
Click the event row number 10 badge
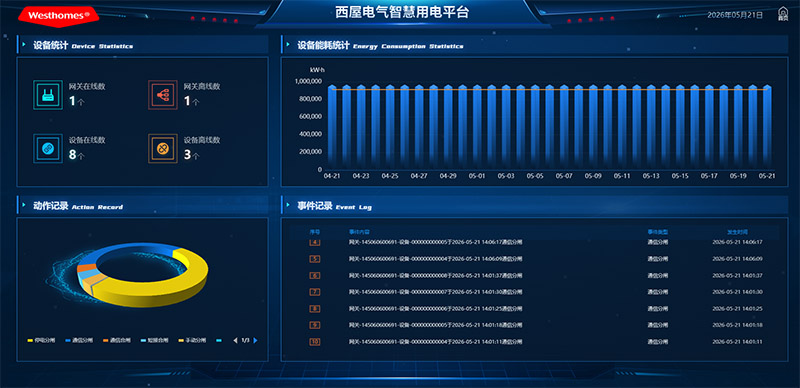[315, 342]
